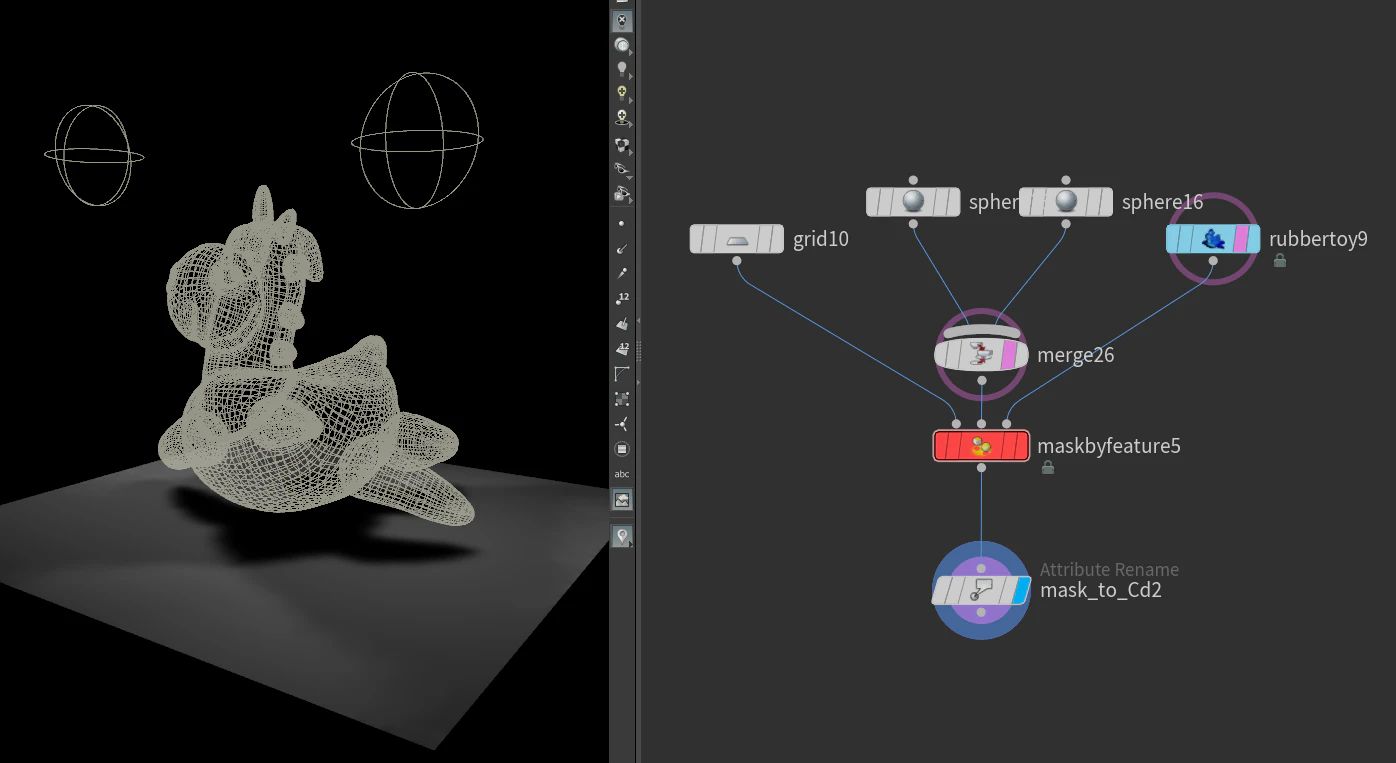The width and height of the screenshot is (1396, 763).
Task: Click the sunglasses hide-objects icon
Action: 622,169
